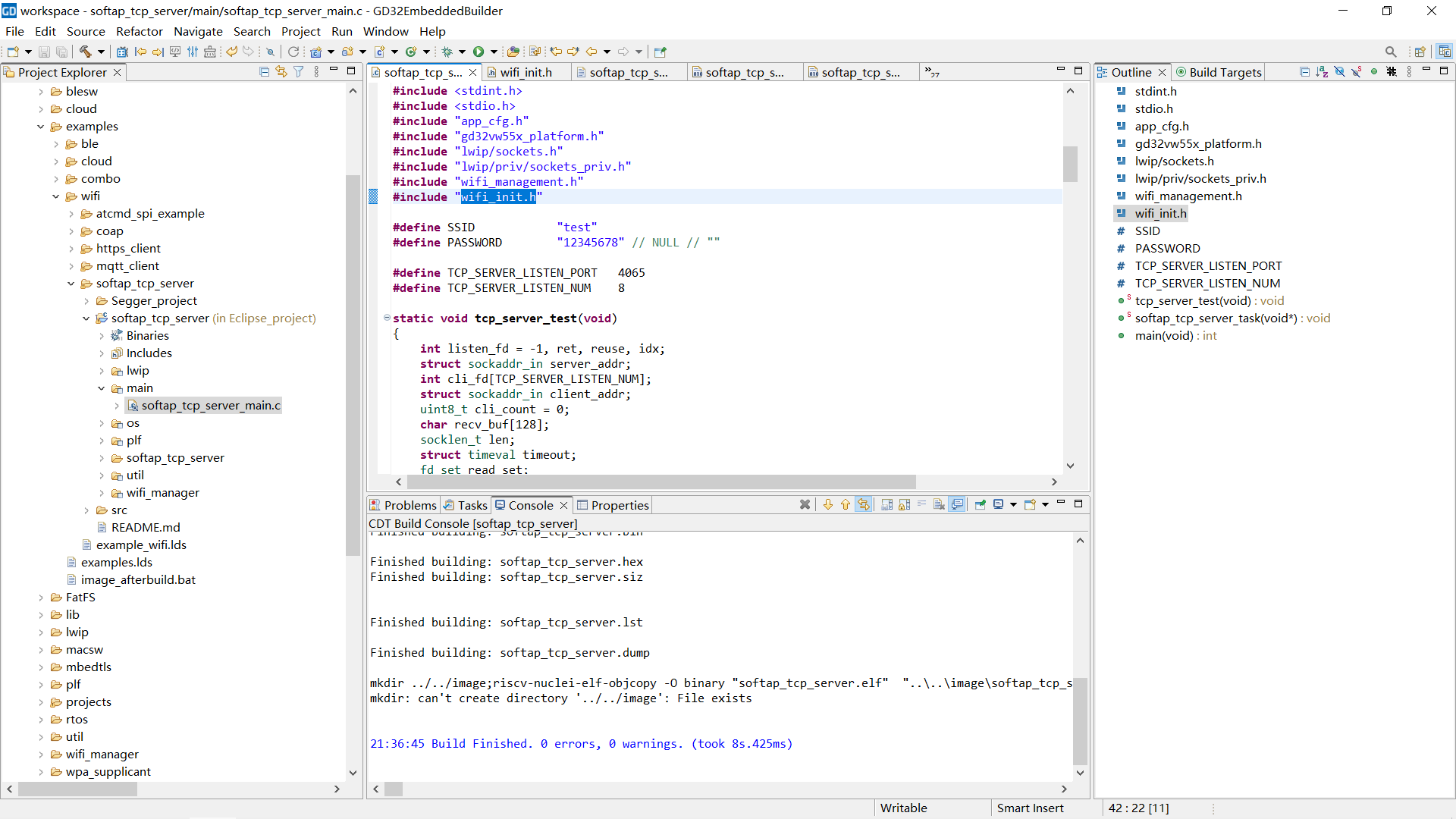
Task: Open the Run button dropdown arrow
Action: [x=494, y=52]
